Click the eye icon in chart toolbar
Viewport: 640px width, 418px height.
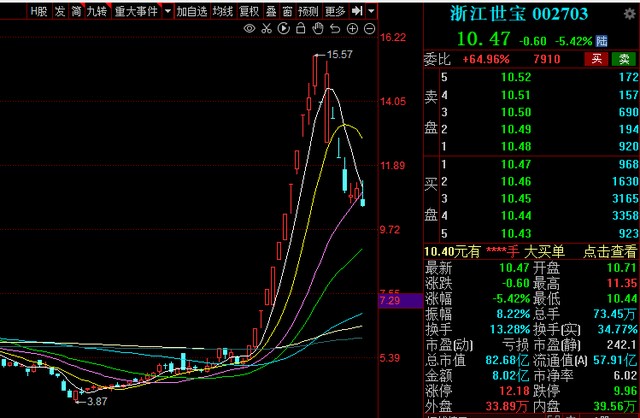point(250,29)
